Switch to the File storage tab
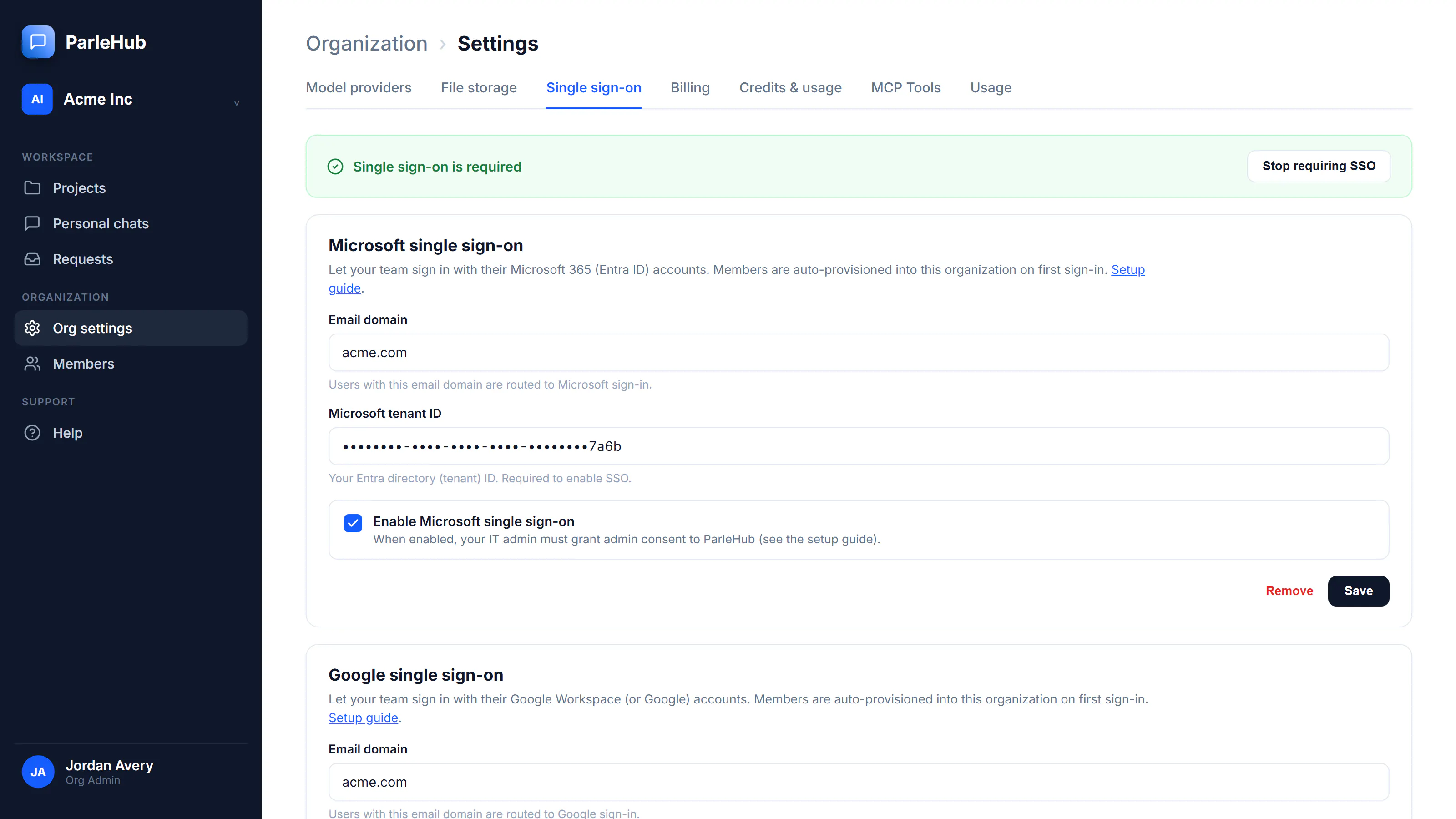This screenshot has width=1456, height=819. coord(479,88)
